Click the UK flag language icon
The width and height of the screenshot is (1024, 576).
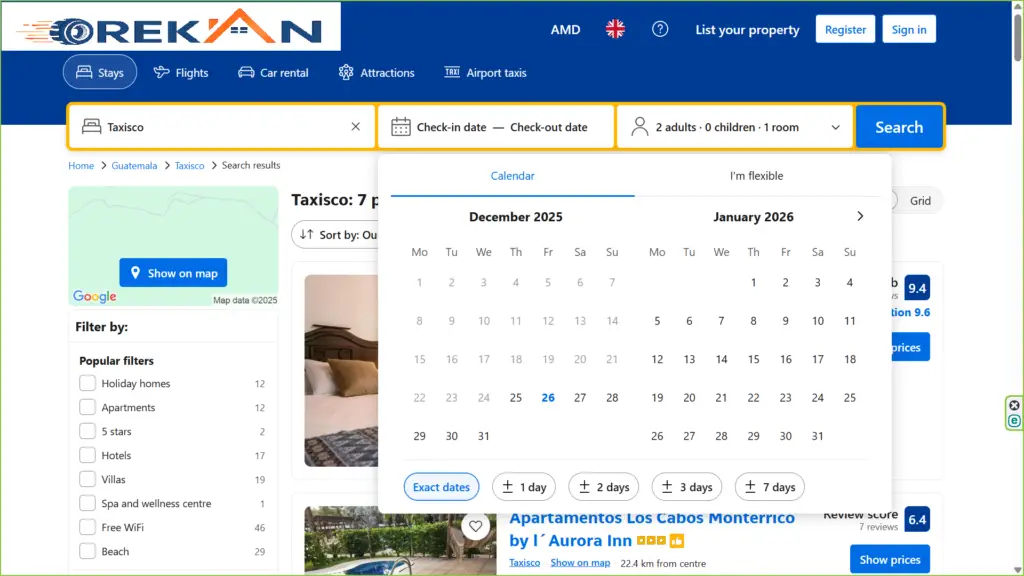click(615, 29)
